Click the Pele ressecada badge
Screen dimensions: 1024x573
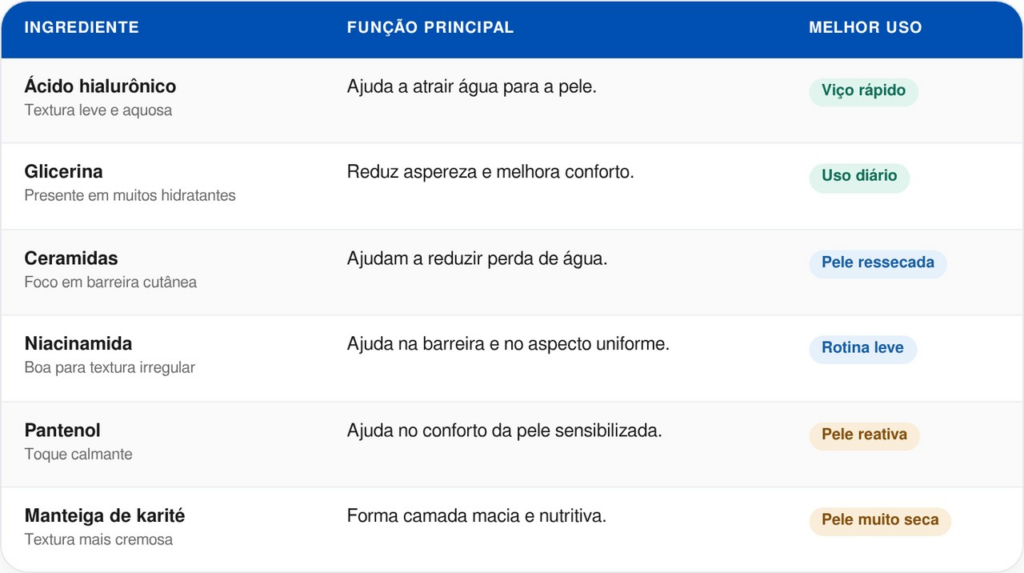(877, 263)
